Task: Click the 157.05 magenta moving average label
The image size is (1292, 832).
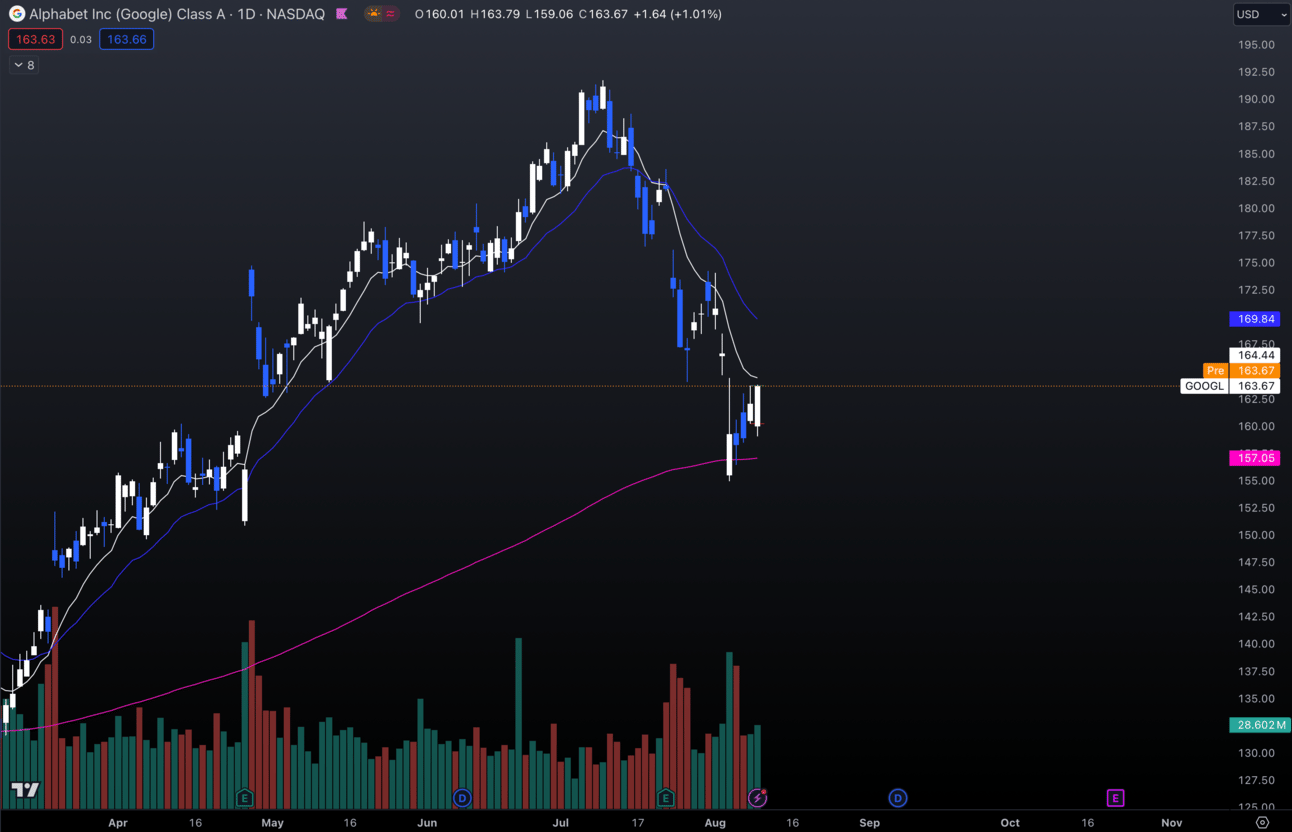Action: pyautogui.click(x=1255, y=458)
